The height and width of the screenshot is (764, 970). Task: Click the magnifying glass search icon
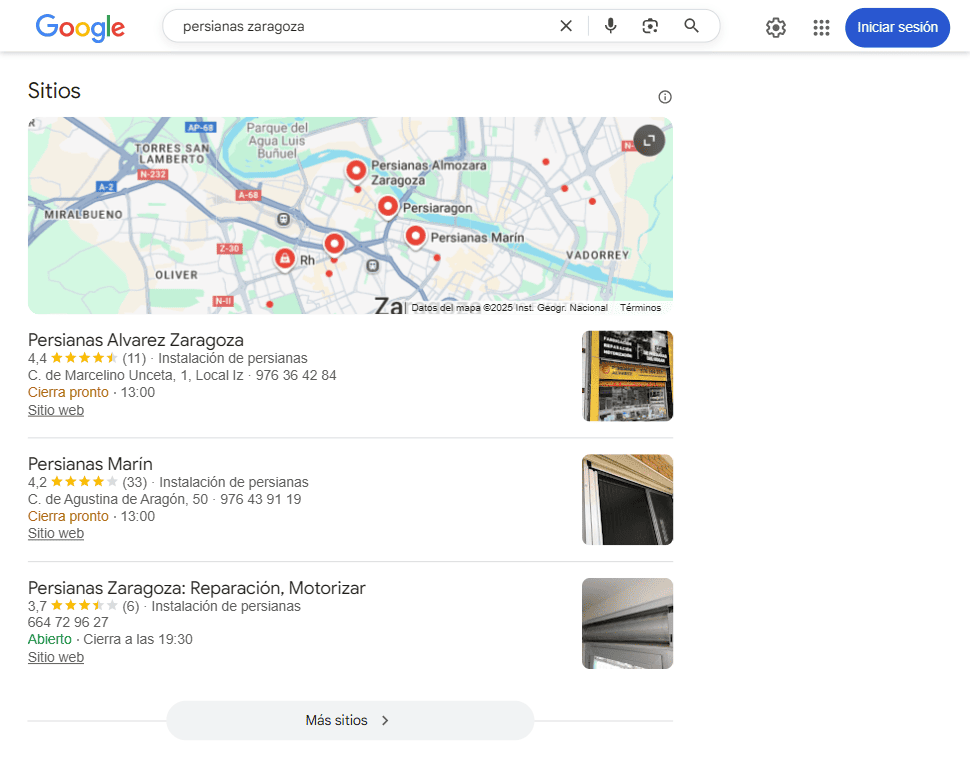tap(691, 26)
